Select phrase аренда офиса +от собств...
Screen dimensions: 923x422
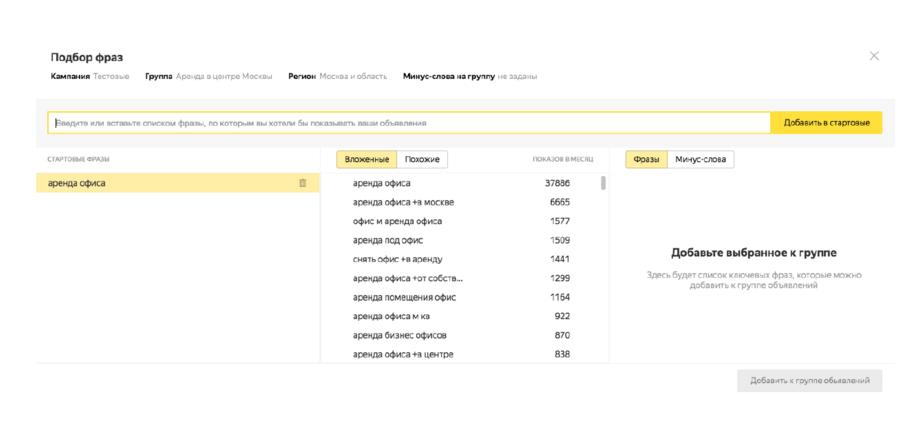pos(408,278)
